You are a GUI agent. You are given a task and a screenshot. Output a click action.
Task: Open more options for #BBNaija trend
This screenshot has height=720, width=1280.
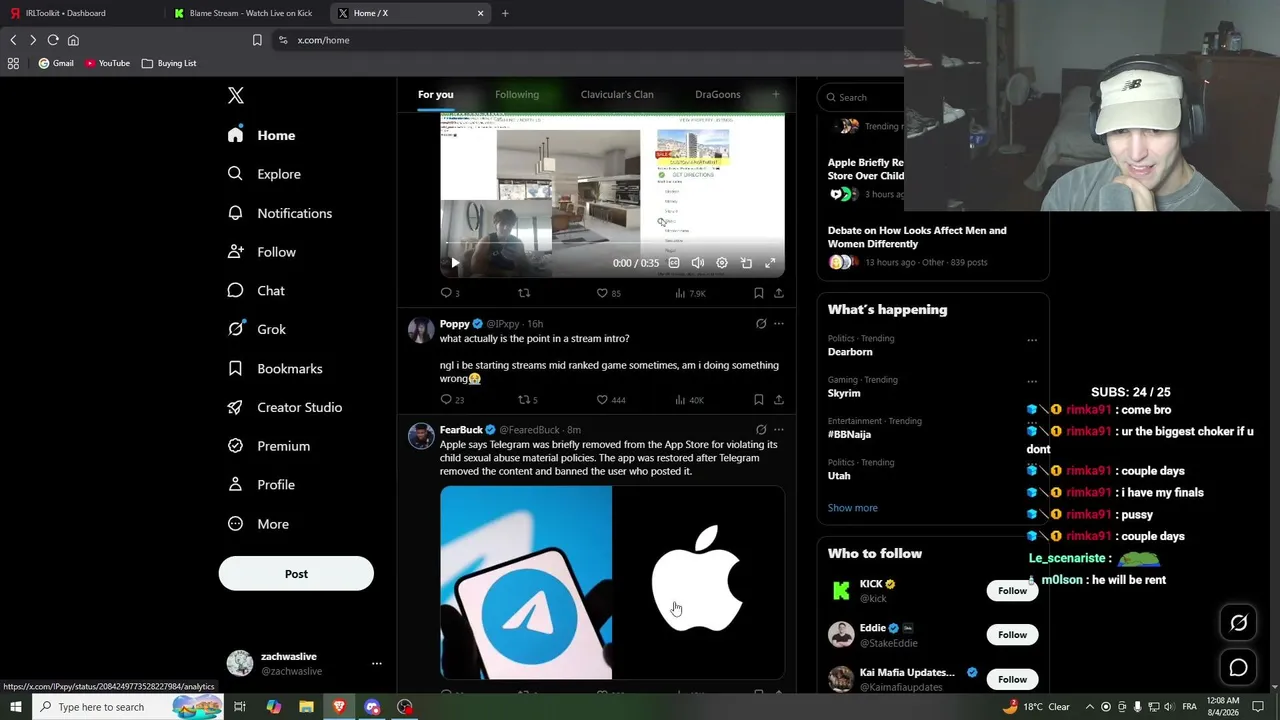(1032, 423)
